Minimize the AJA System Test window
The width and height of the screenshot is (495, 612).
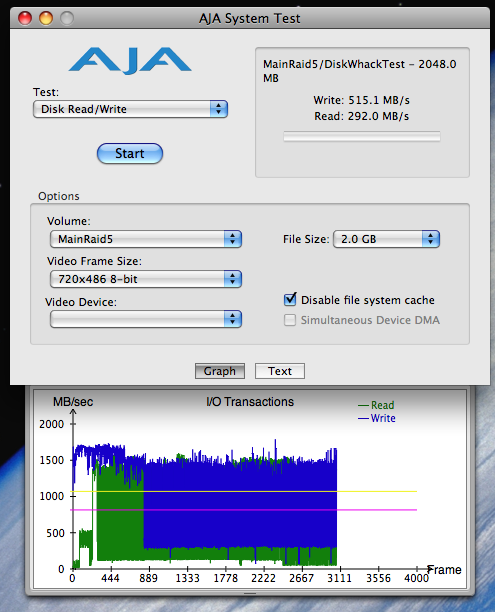46,18
